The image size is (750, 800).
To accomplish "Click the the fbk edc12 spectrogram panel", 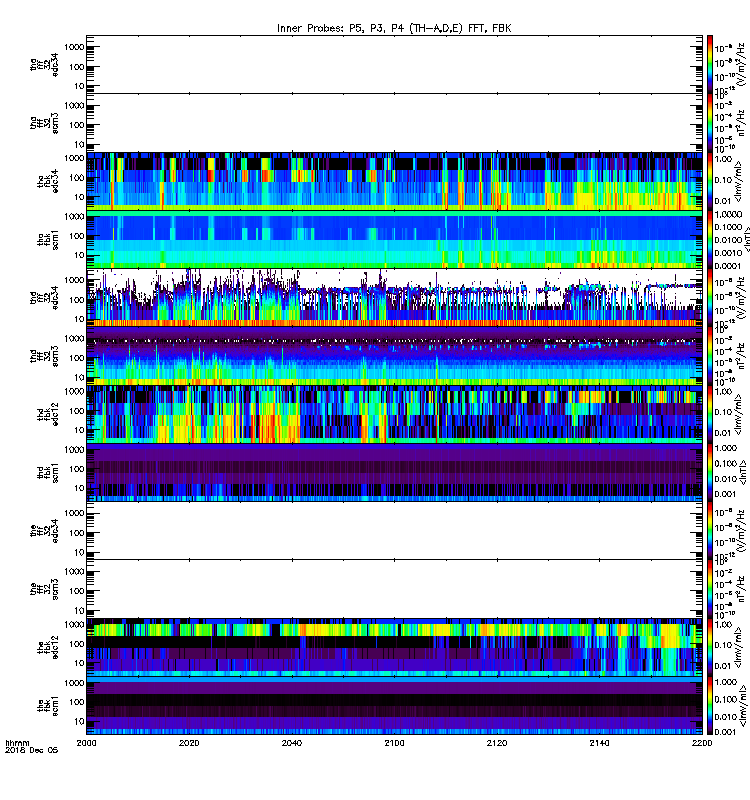I will click(x=394, y=647).
